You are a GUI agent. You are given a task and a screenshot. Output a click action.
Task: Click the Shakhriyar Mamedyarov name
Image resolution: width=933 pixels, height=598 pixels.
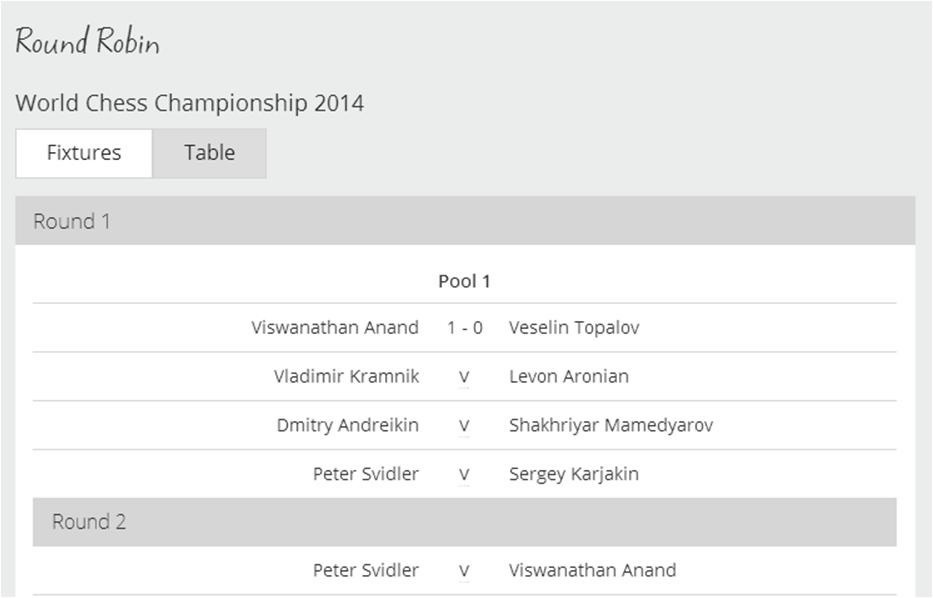click(611, 425)
